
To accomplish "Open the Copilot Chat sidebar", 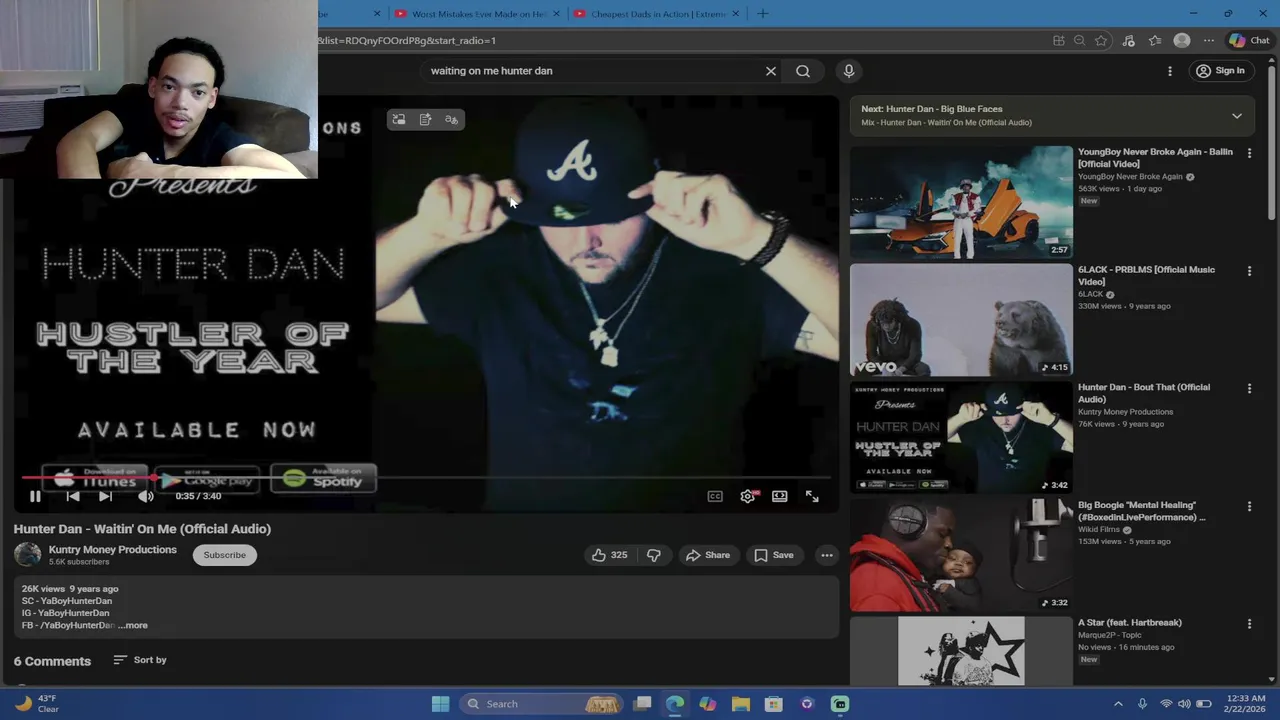I will coord(1250,41).
